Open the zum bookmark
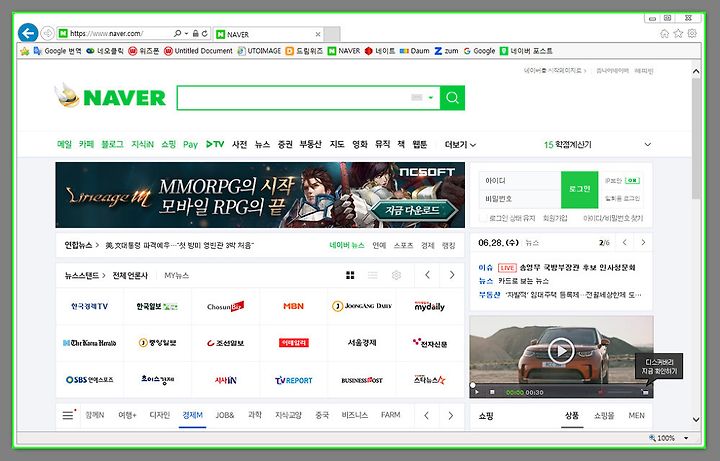720x461 pixels. (446, 51)
